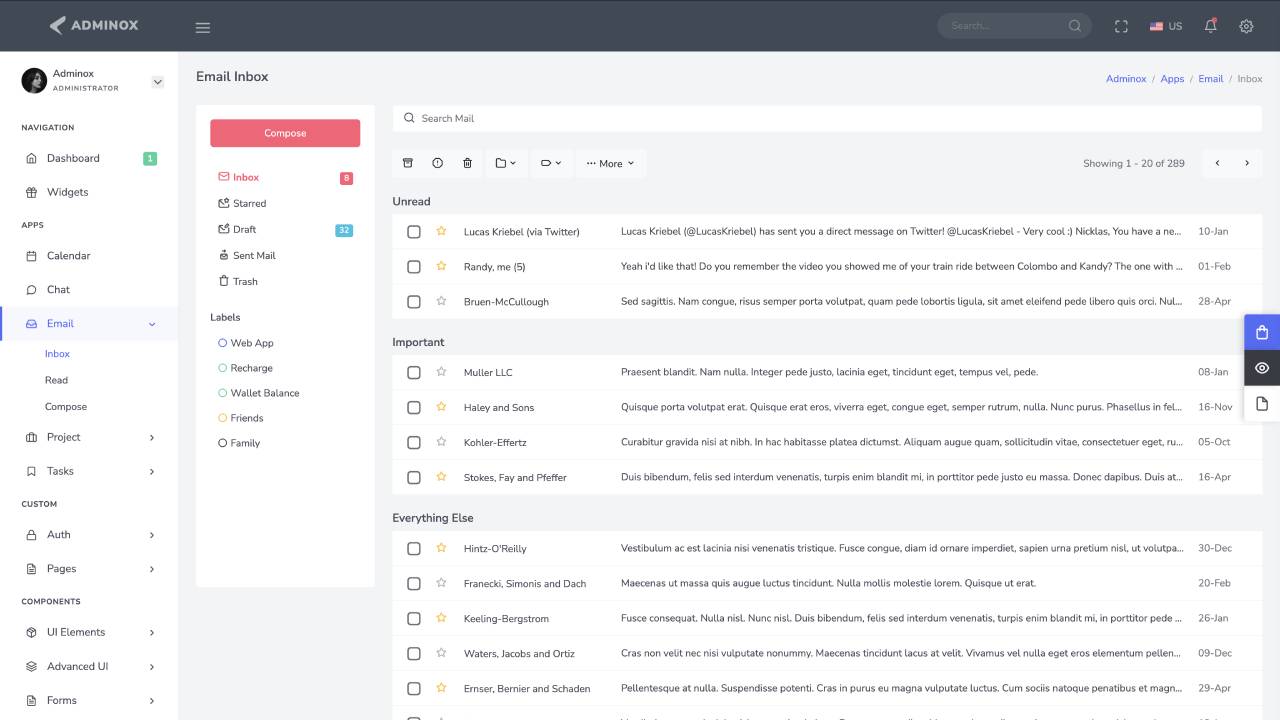1280x720 pixels.
Task: Select the Stokes, Fay and Pfeffer checkbox
Action: pos(414,478)
